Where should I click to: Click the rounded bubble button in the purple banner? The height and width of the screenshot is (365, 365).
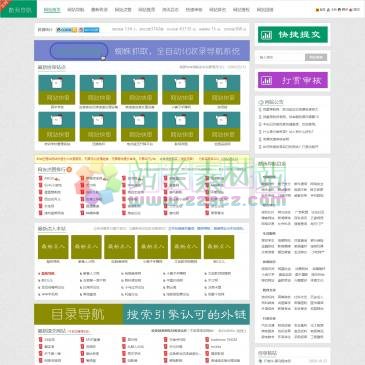click(x=79, y=51)
